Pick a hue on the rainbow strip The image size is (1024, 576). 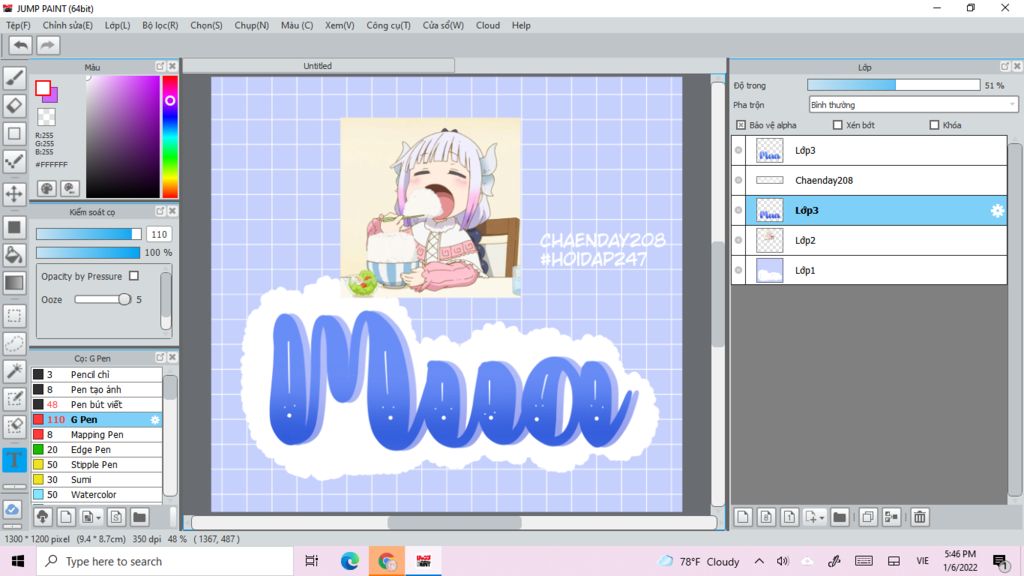click(170, 136)
